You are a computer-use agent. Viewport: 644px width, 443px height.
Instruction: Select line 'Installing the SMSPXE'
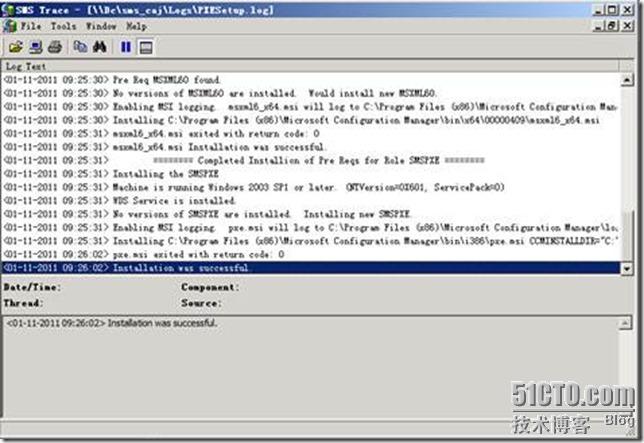(311, 174)
